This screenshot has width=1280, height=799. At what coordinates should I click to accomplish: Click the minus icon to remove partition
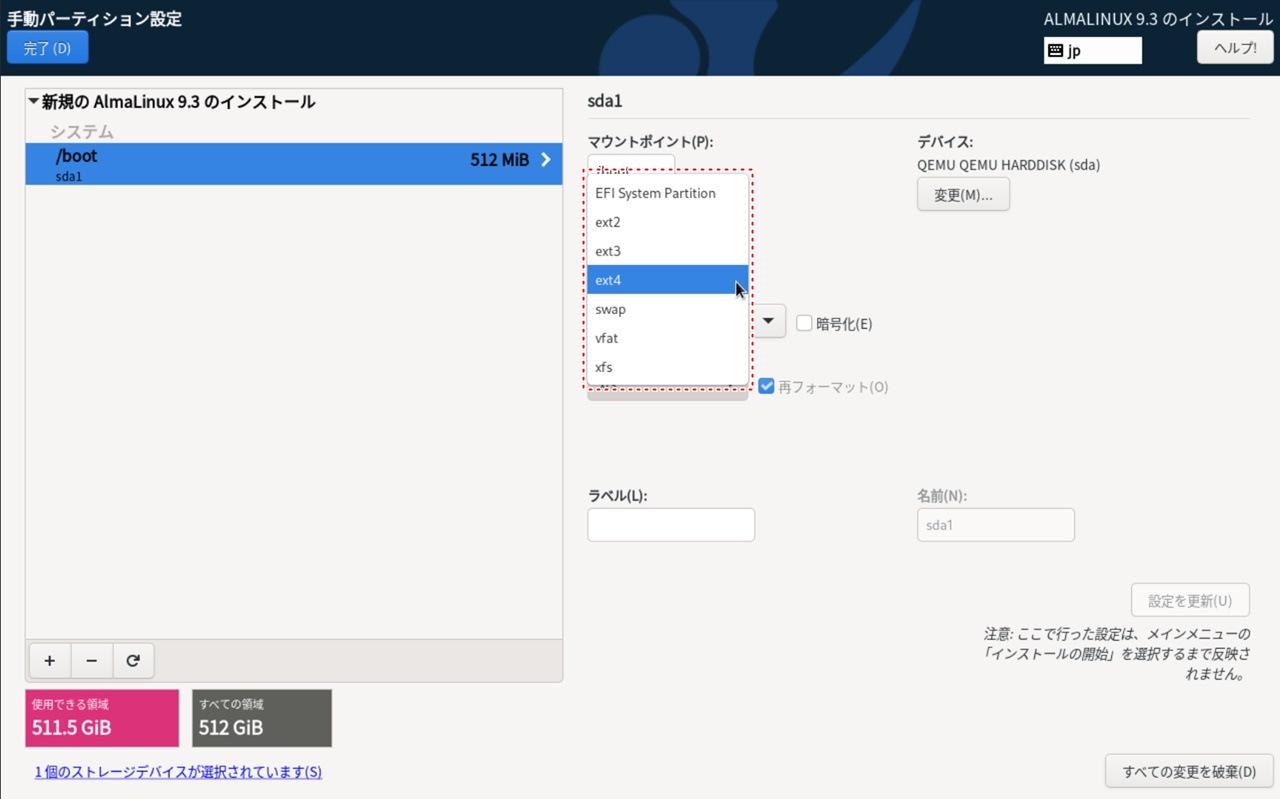click(x=92, y=661)
